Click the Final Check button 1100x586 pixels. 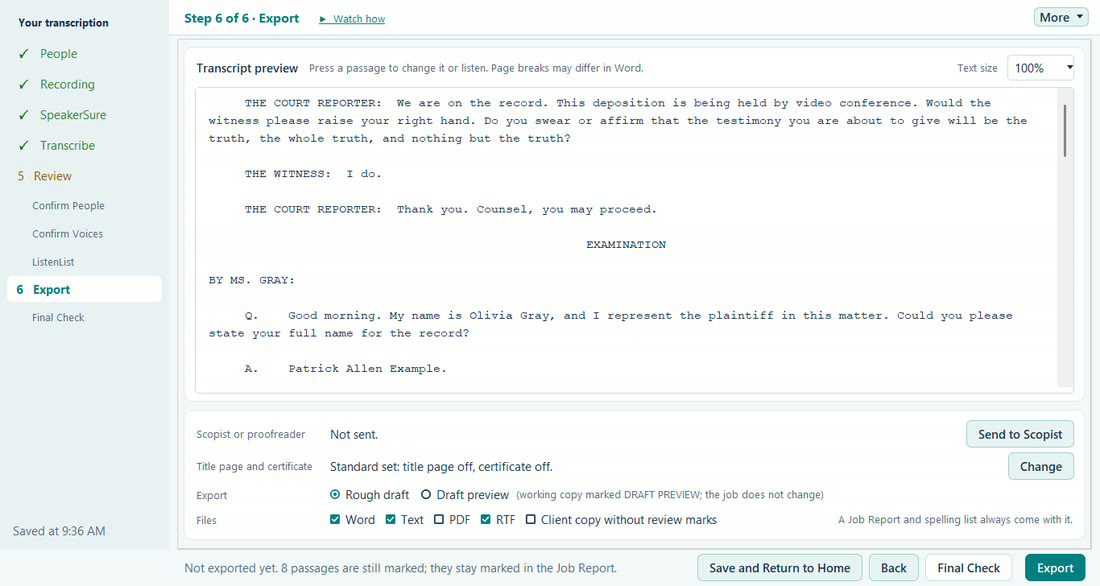click(968, 568)
